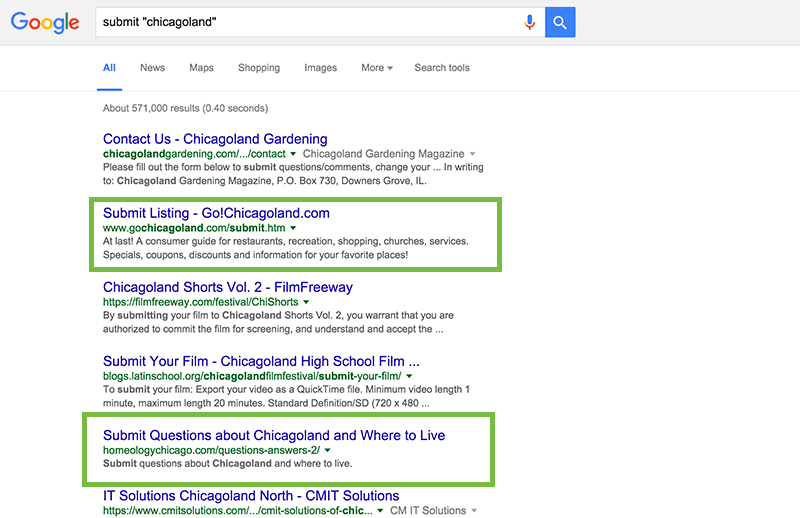Go to the Images tab
The image size is (800, 518).
[320, 68]
